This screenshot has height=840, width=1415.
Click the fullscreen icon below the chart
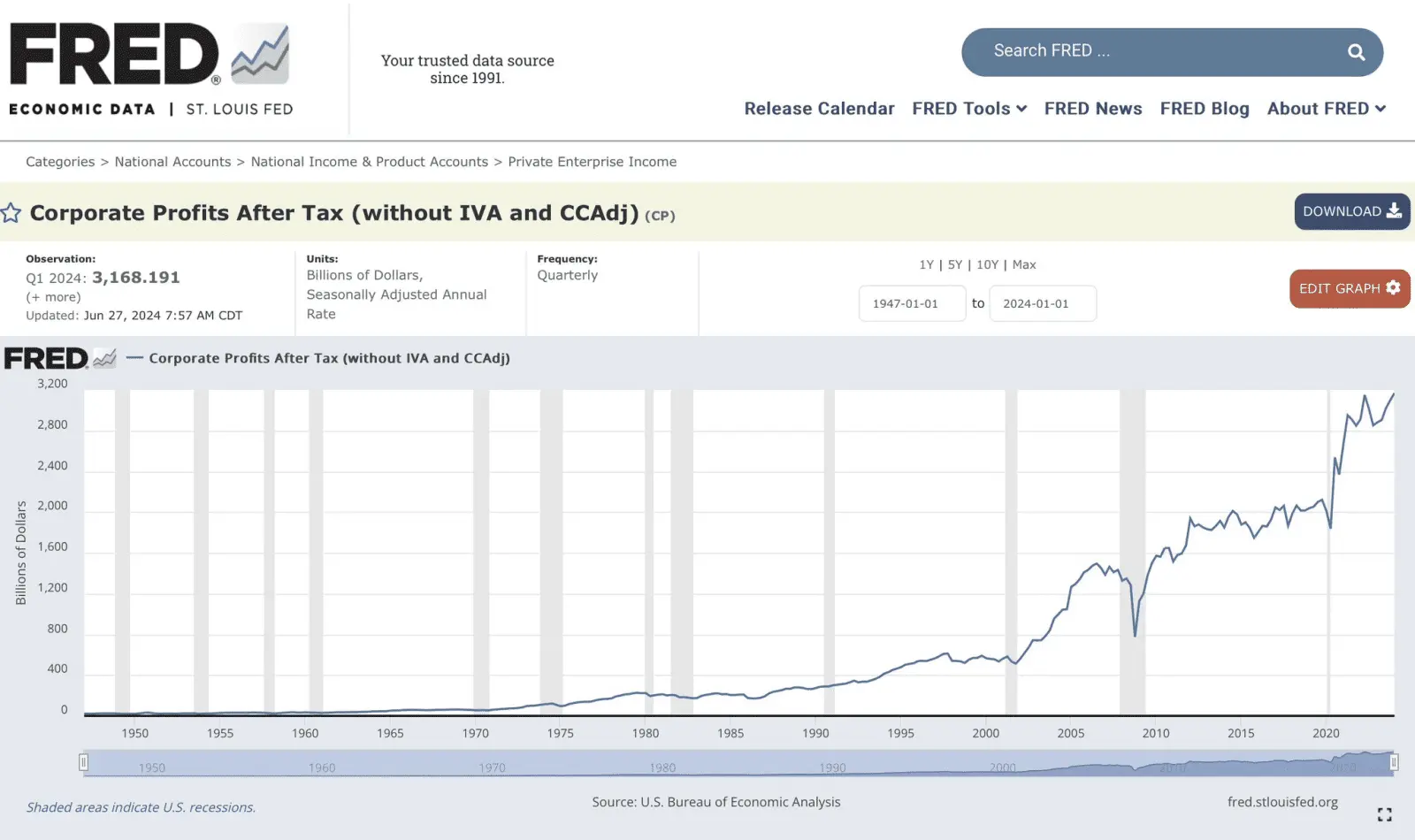point(1384,814)
